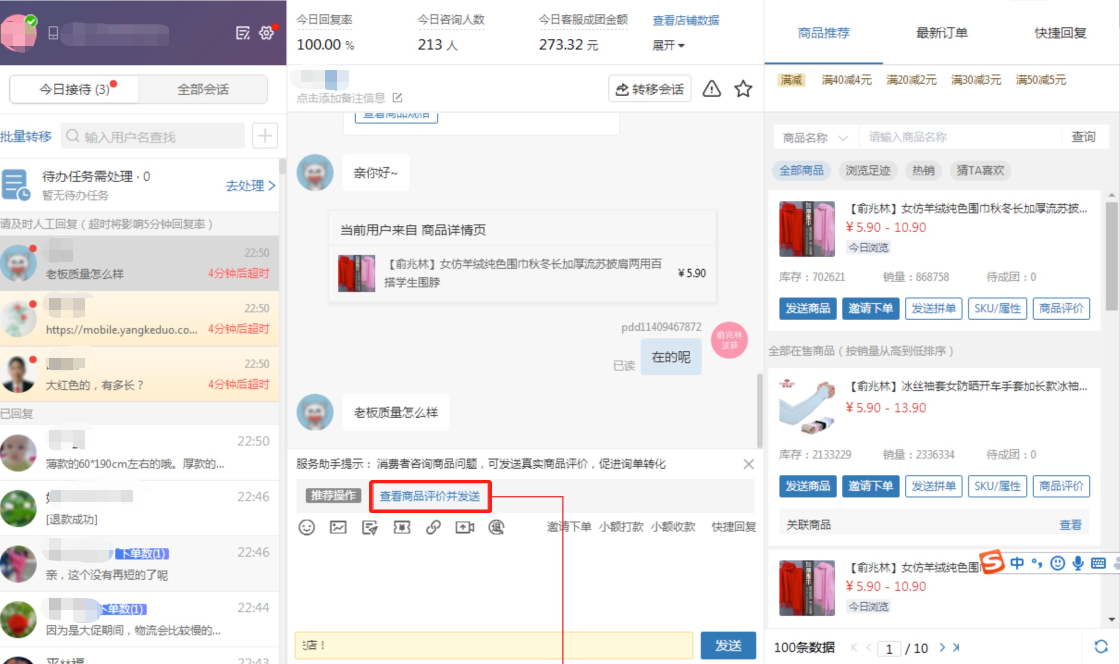1120x664 pixels.
Task: Open the settings gear in header
Action: (266, 33)
